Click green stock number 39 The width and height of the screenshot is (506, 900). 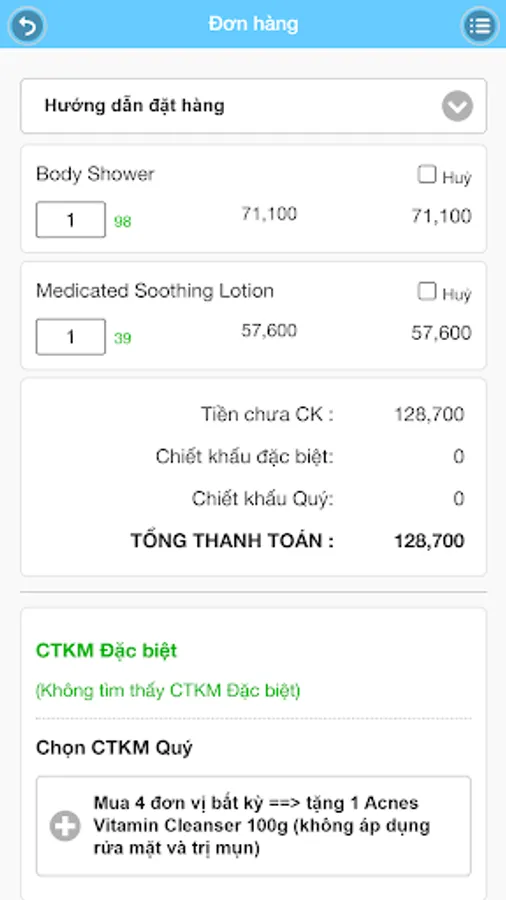click(x=122, y=339)
